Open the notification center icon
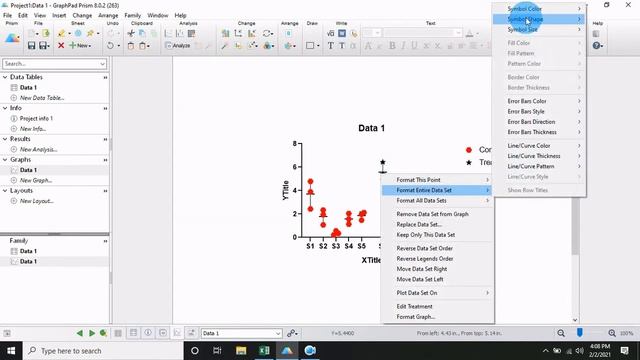Viewport: 640px width, 360px height. tap(624, 351)
